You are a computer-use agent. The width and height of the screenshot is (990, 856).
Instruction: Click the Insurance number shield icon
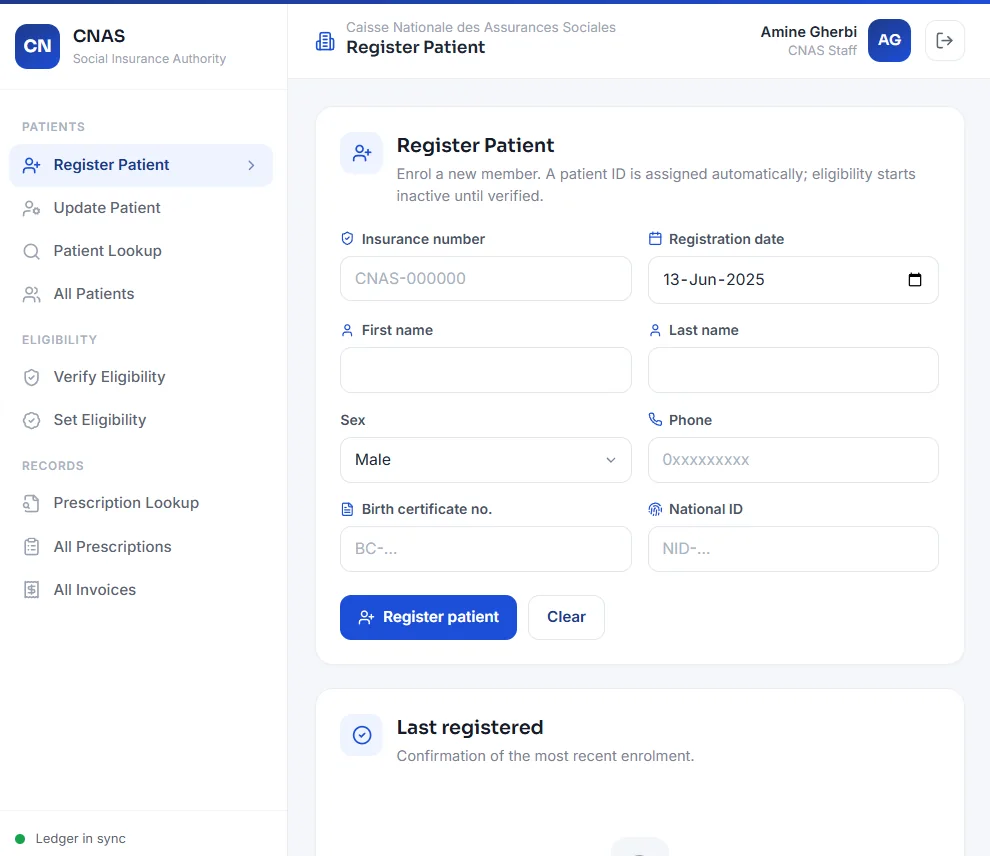(347, 239)
